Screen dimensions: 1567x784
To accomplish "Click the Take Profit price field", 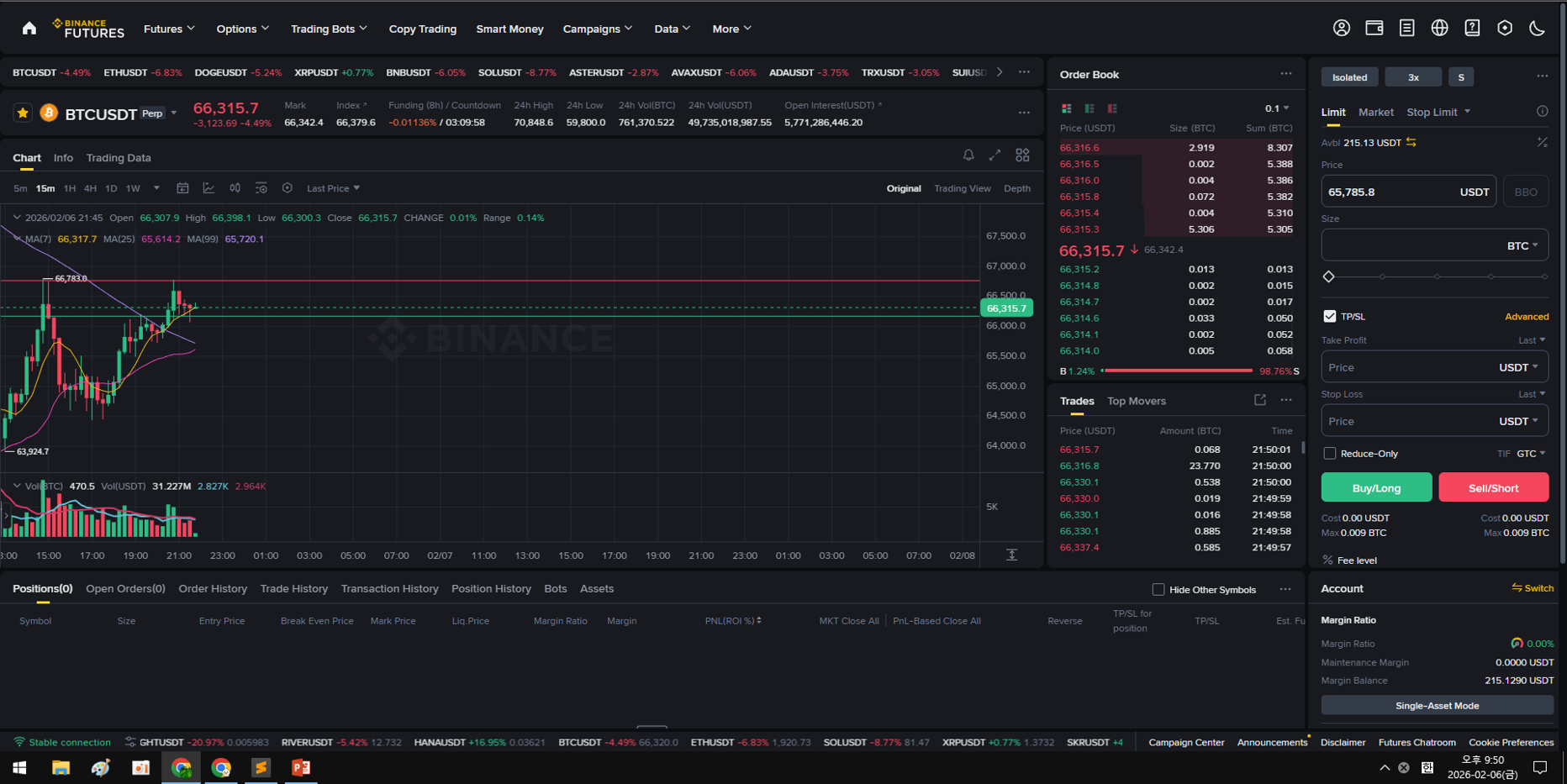I will 1434,367.
